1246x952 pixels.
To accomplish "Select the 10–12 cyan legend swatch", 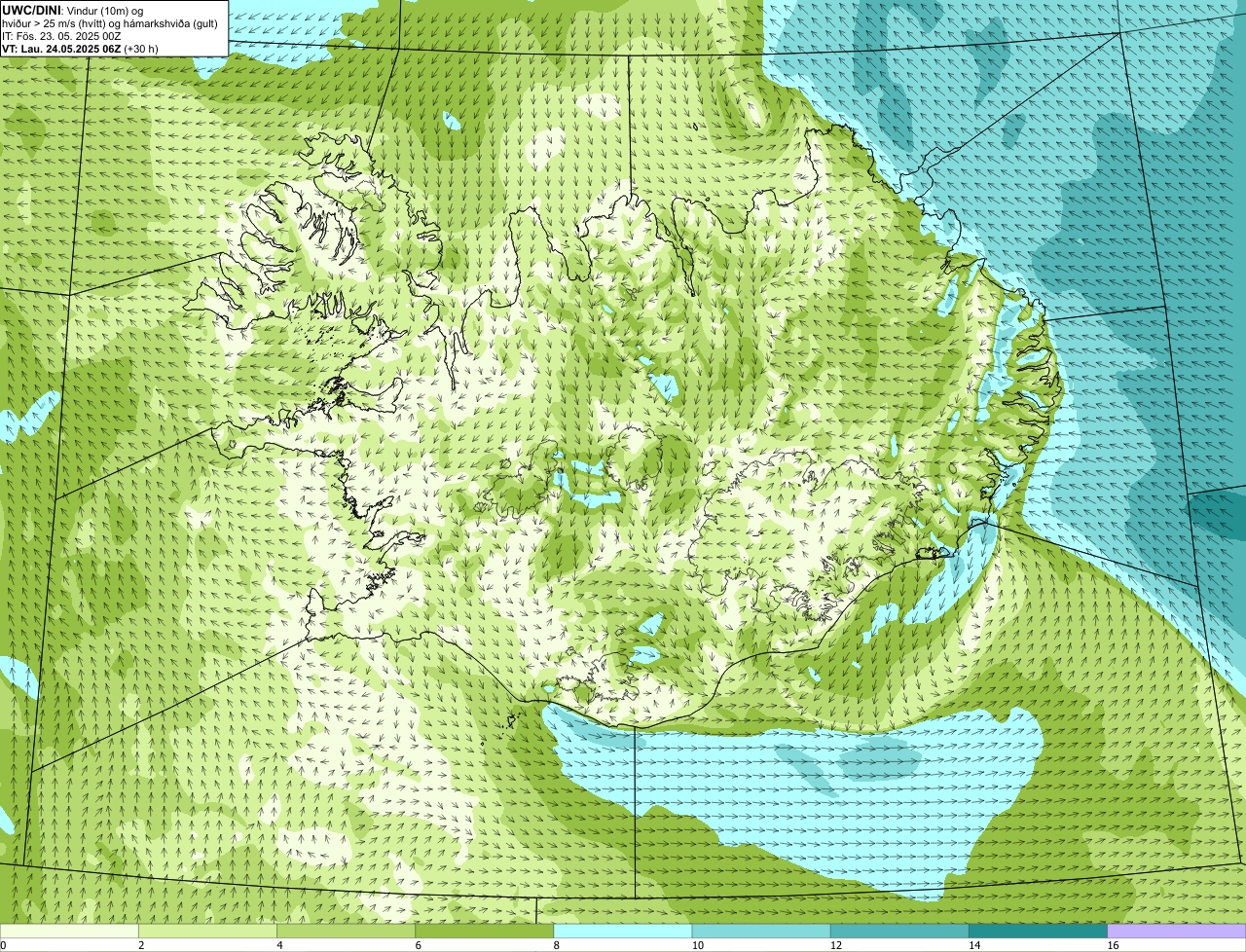I will pos(761,931).
